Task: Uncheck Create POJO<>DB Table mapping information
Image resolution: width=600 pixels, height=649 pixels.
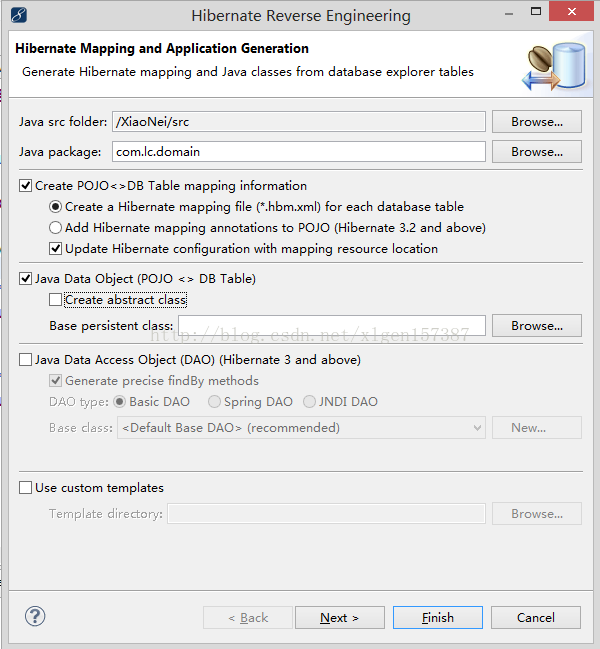Action: 25,185
